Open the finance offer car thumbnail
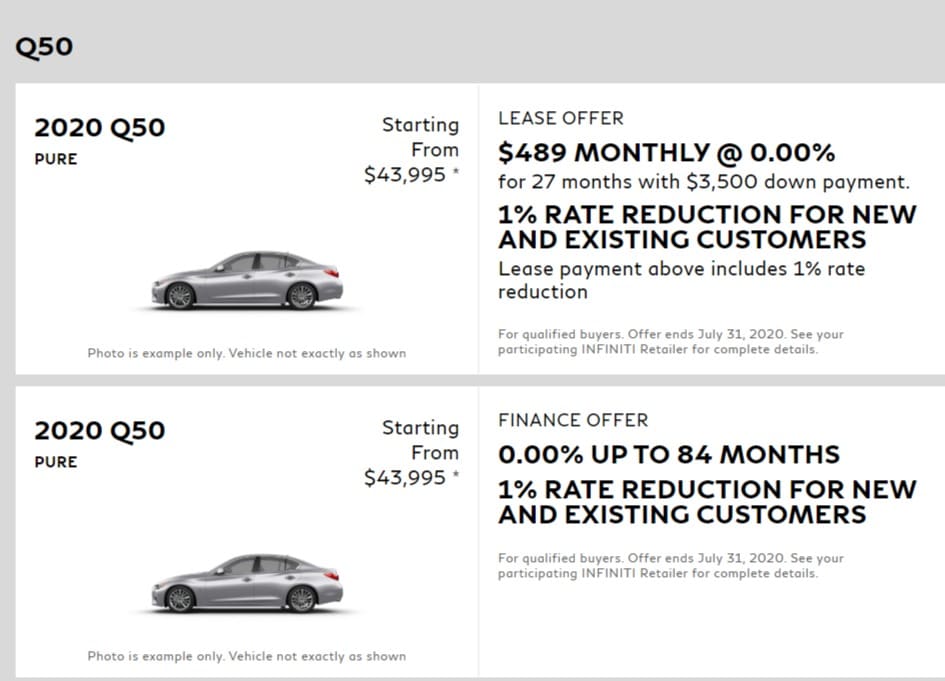The height and width of the screenshot is (681, 945). point(248,583)
